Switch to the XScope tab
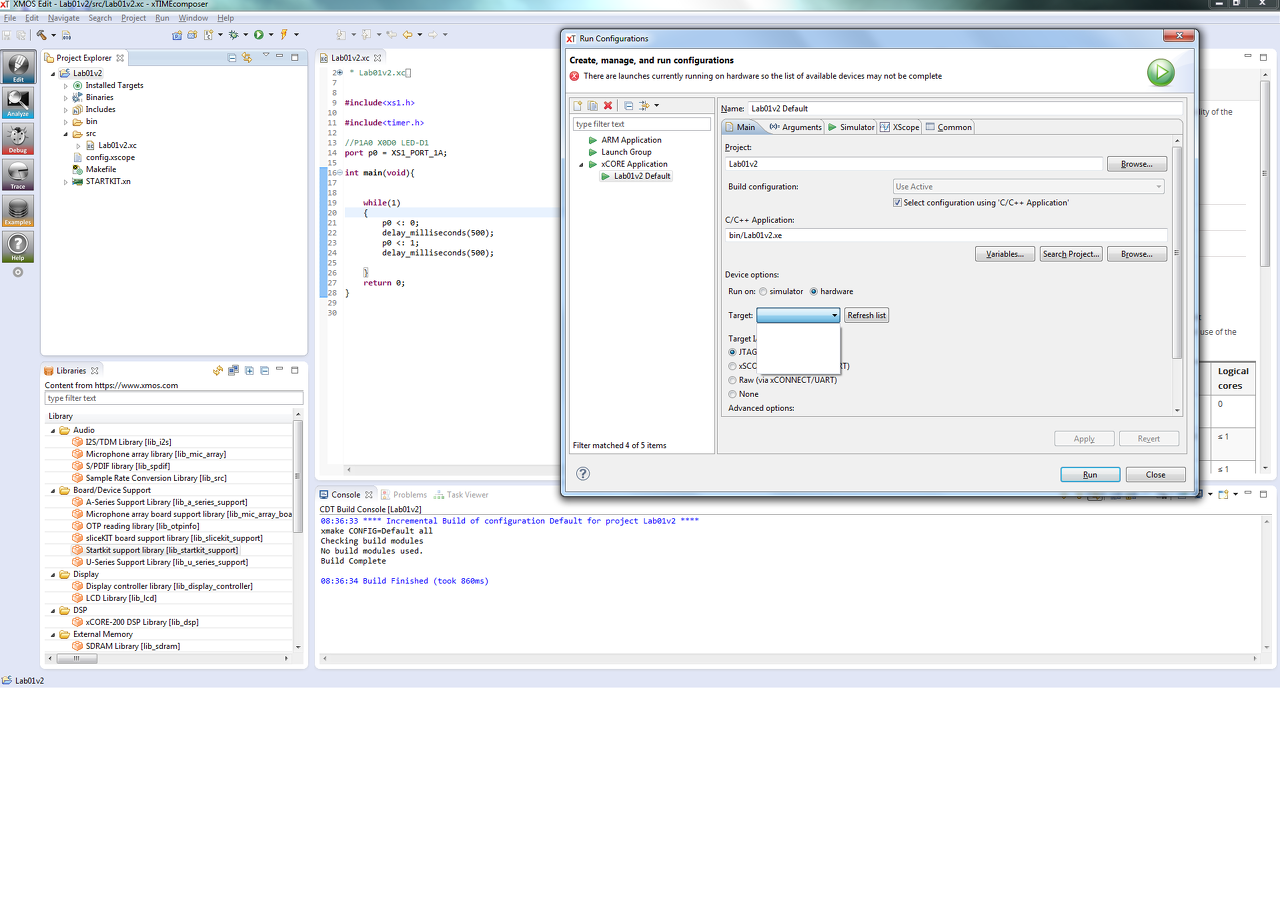Image resolution: width=1280 pixels, height=903 pixels. pos(900,127)
